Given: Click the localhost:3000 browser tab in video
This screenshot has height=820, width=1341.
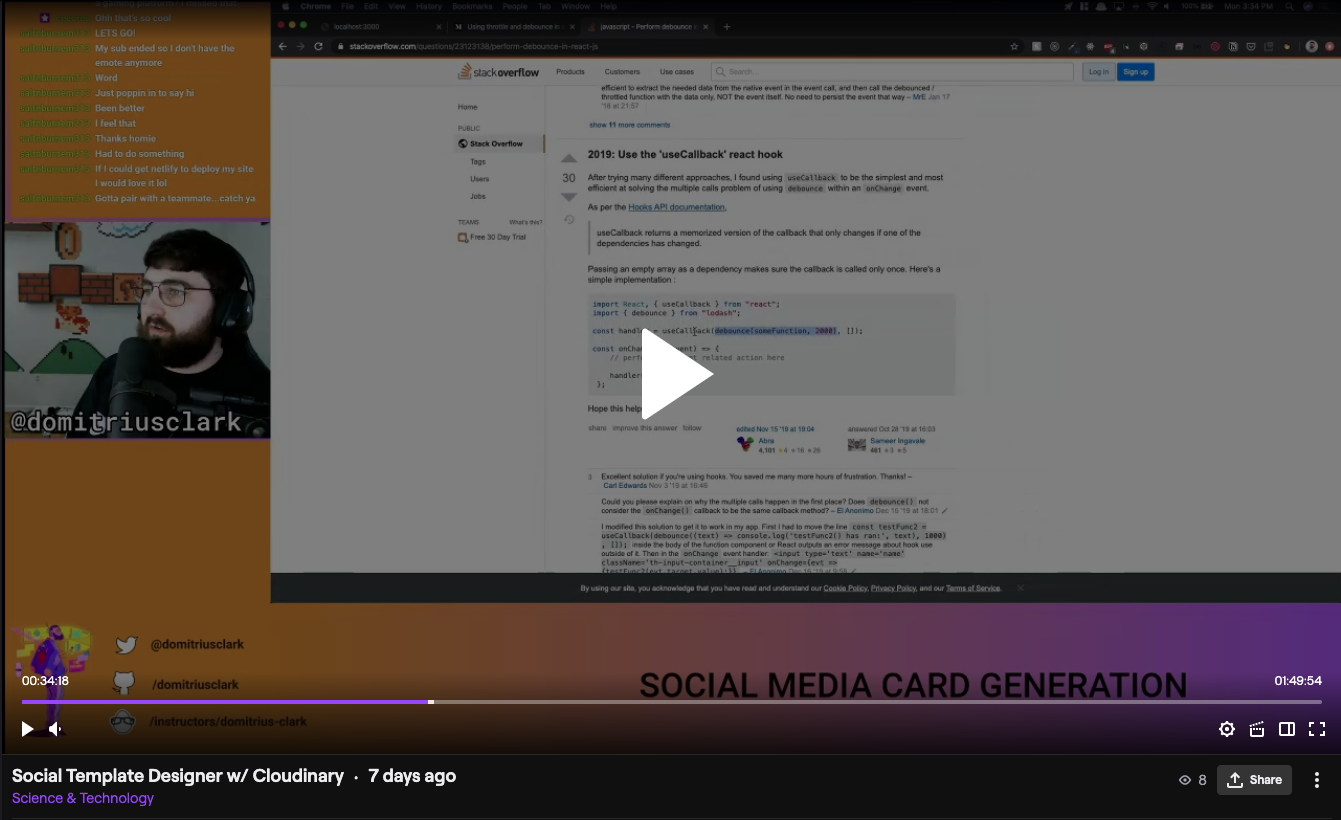Looking at the screenshot, I should [380, 26].
